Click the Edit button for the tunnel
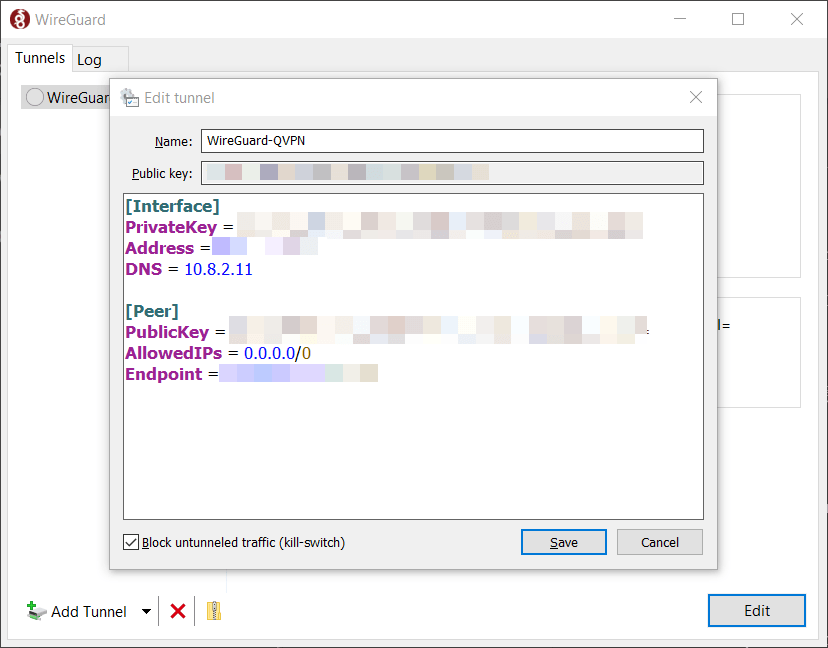Viewport: 828px width, 648px height. [756, 610]
